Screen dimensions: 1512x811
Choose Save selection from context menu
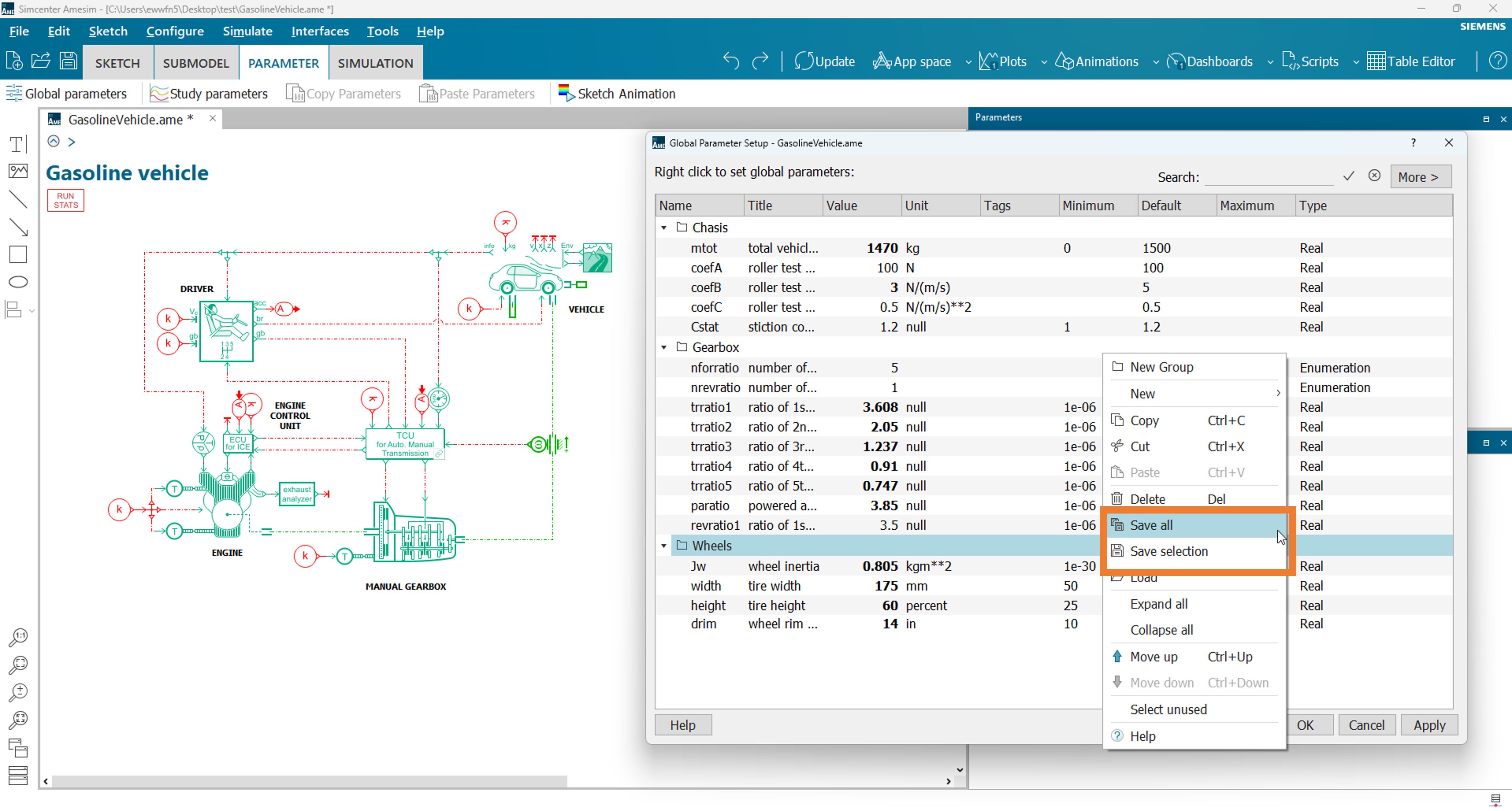coord(1168,551)
